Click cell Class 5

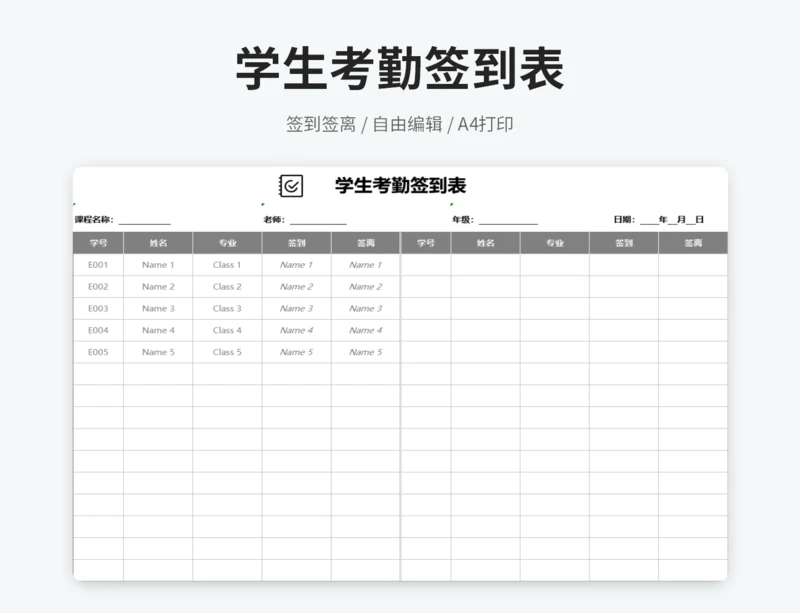click(x=227, y=352)
